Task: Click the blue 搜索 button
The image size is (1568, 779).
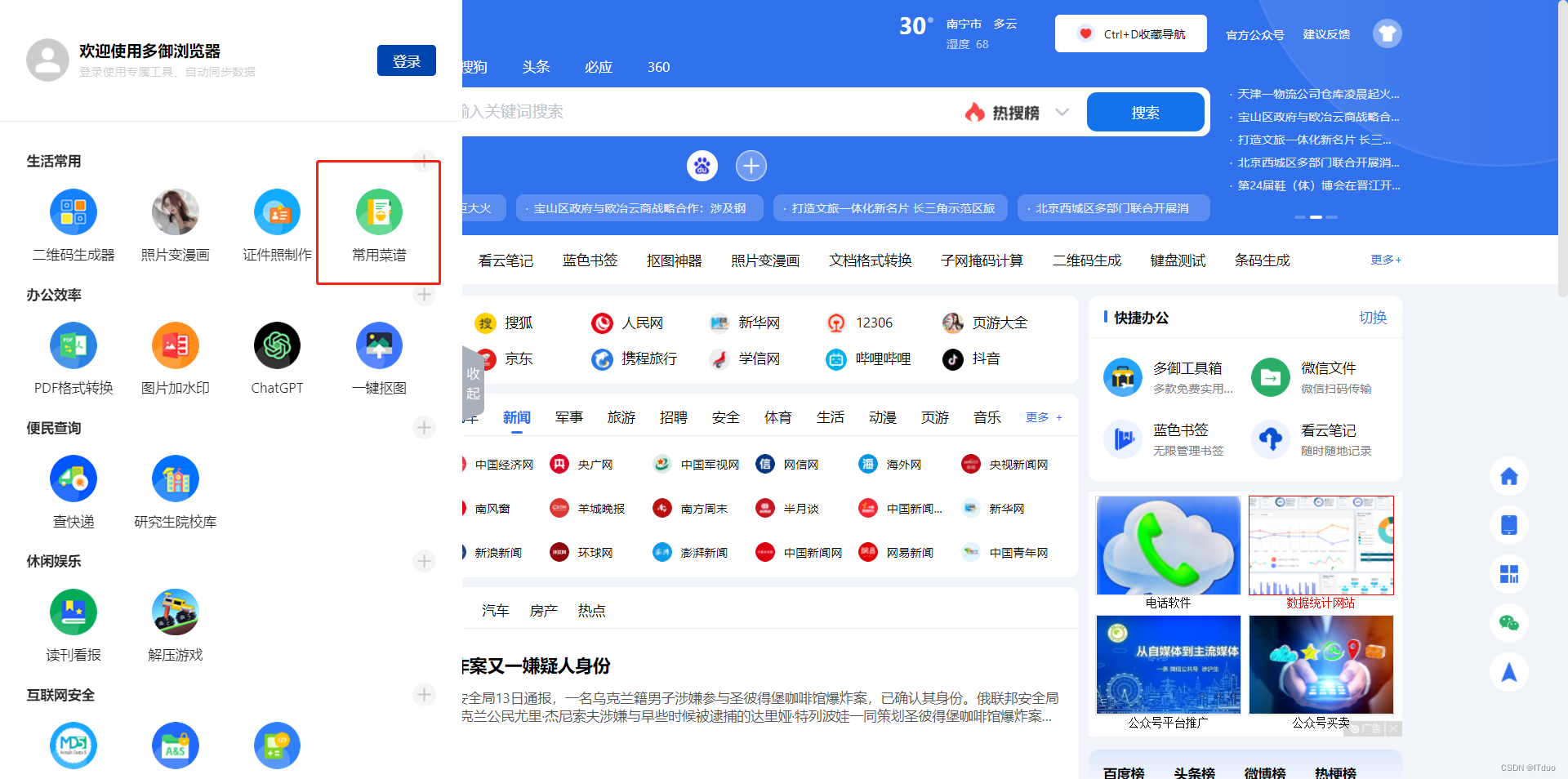Action: click(1145, 112)
